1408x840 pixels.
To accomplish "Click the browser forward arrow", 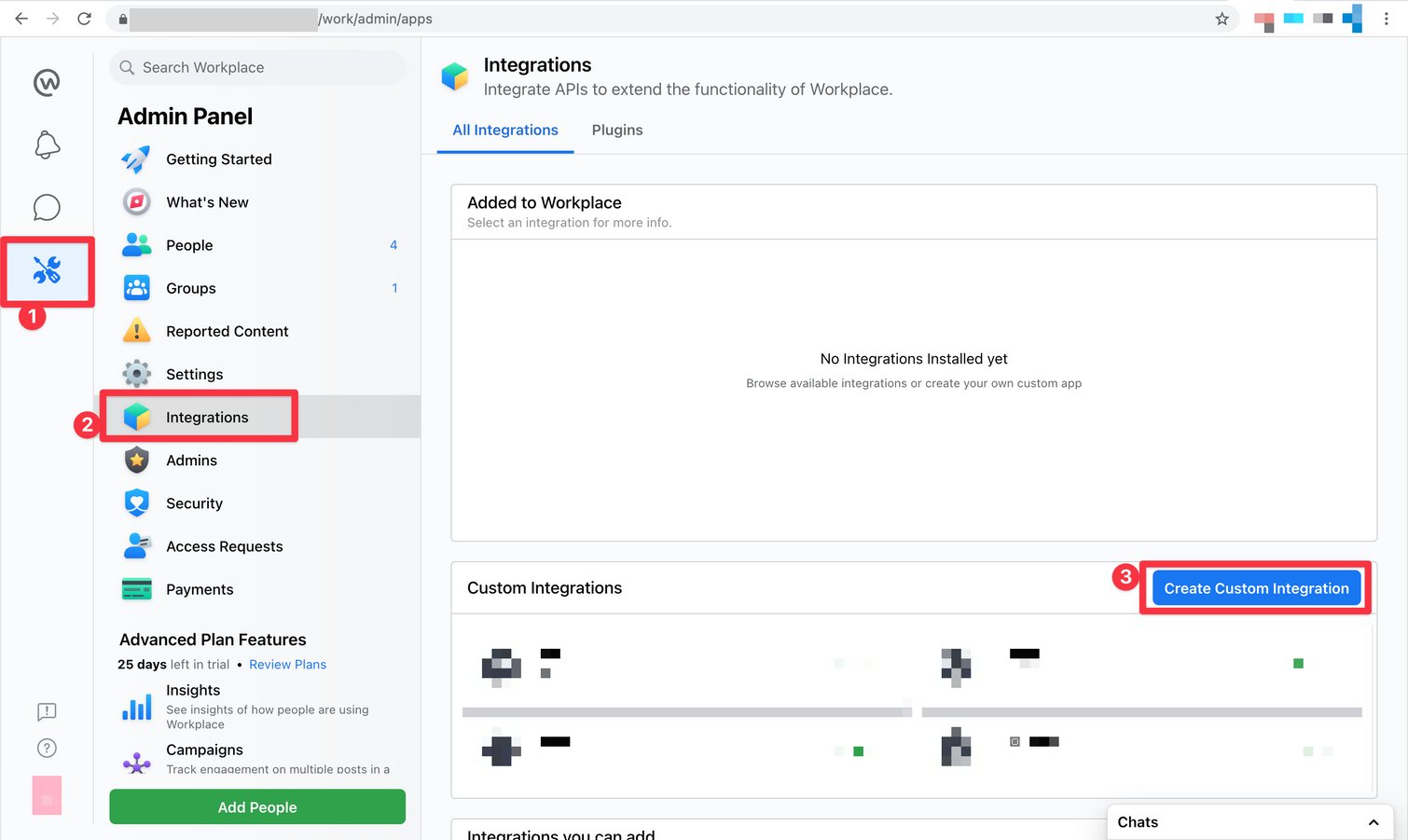I will [52, 19].
